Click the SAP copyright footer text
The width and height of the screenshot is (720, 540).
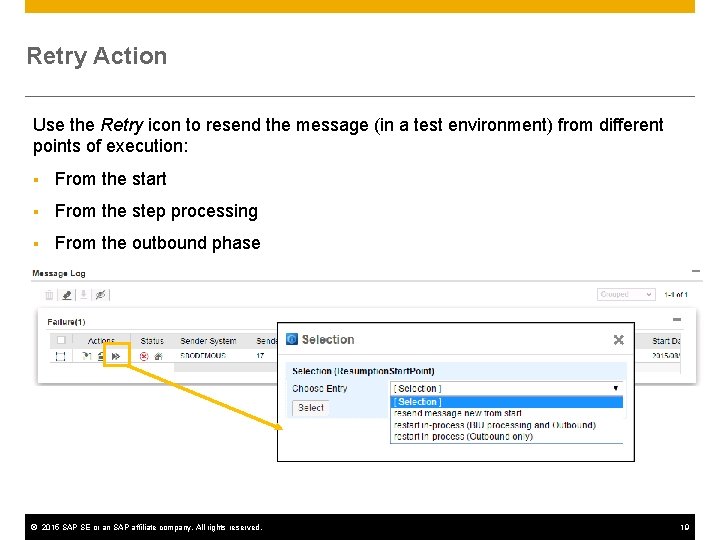pos(146,527)
